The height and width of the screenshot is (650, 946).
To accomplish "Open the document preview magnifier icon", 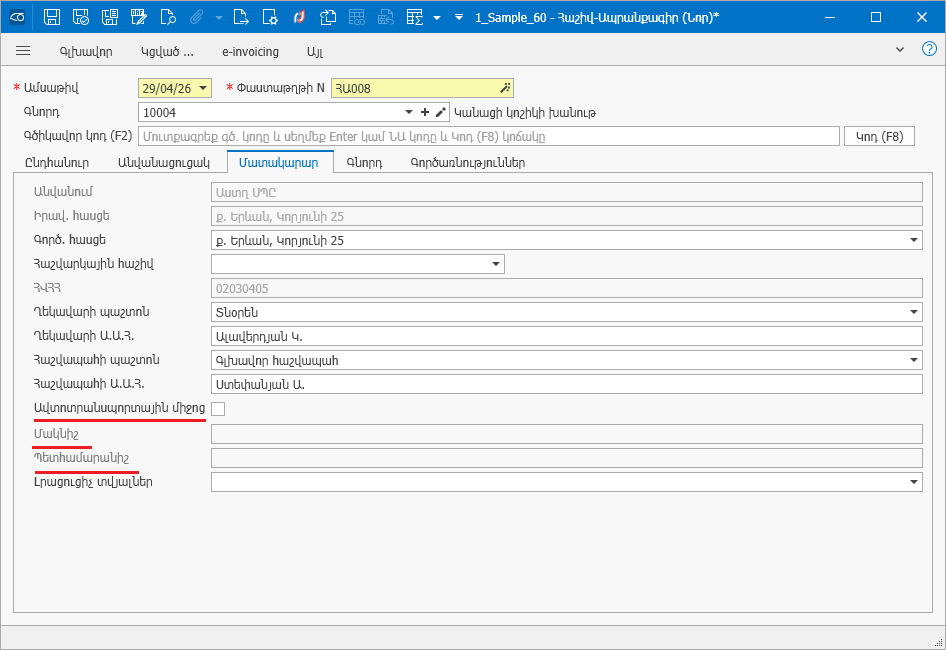I will pos(168,17).
